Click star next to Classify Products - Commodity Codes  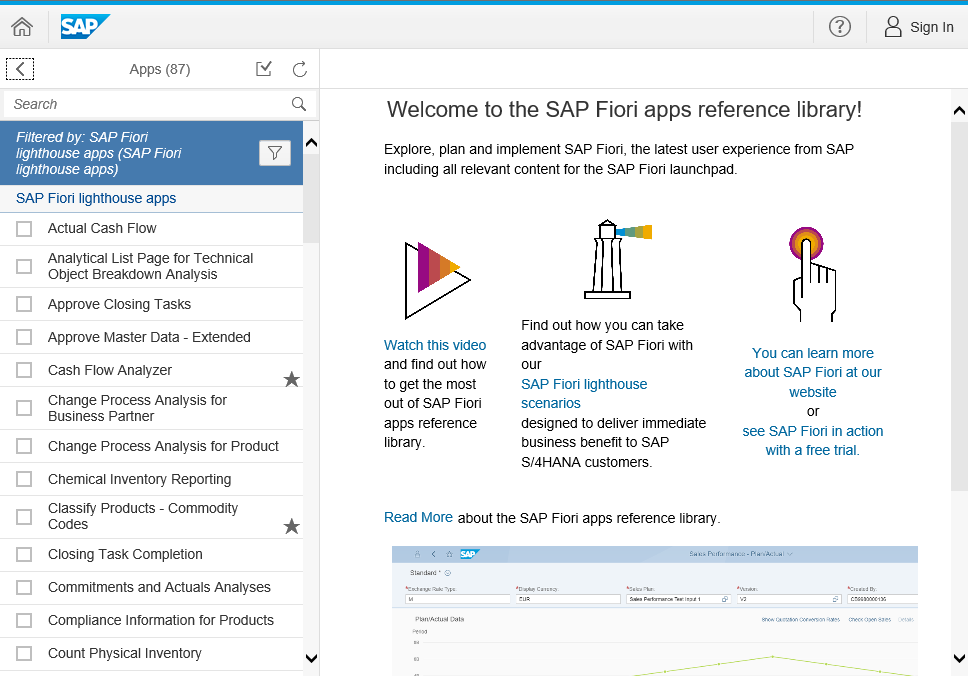point(291,526)
